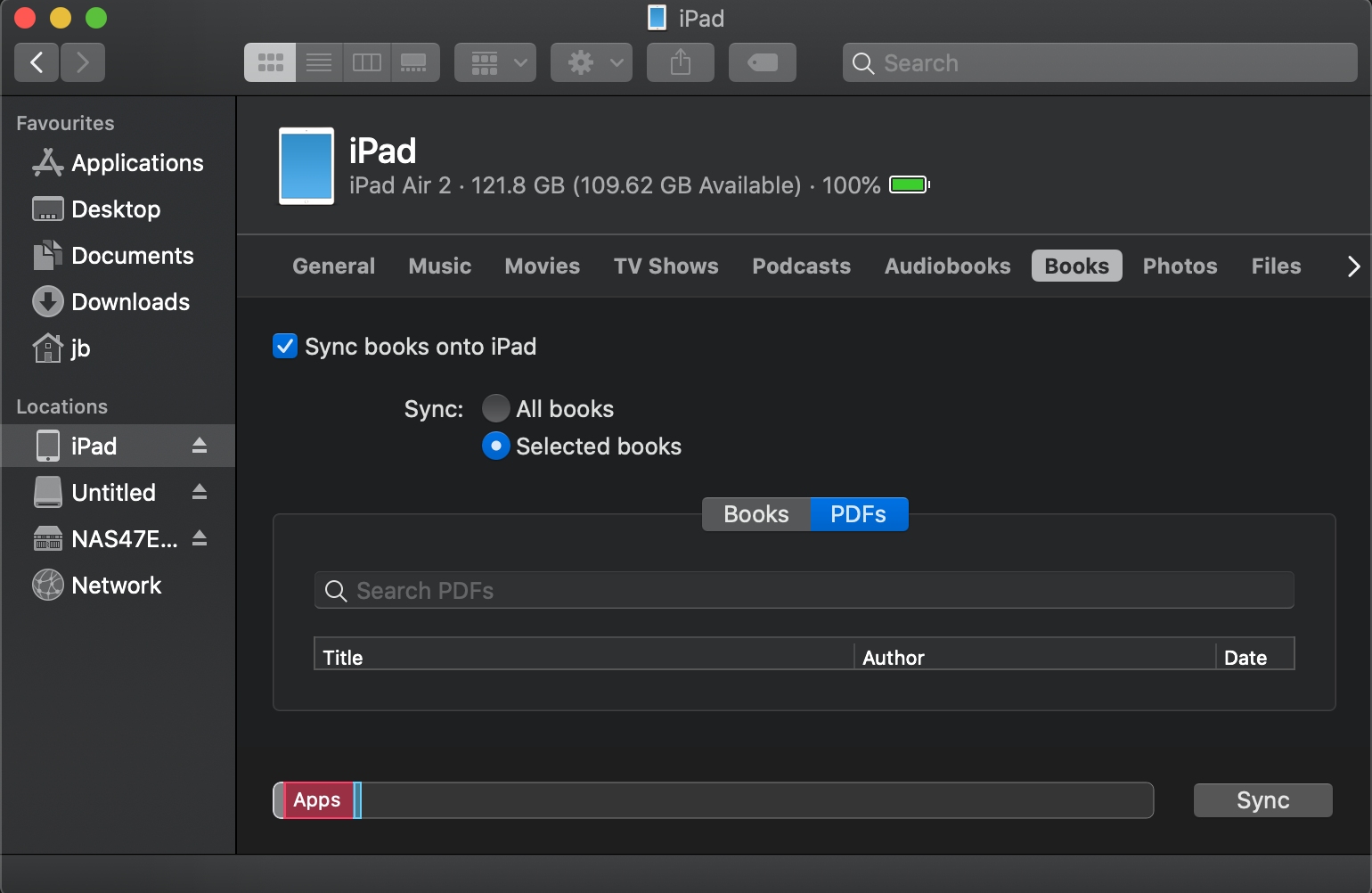Open the gear action menu
The image size is (1372, 893).
tap(592, 62)
